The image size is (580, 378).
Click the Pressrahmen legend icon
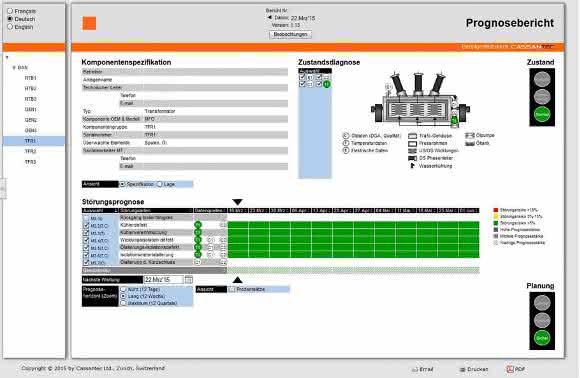coord(412,144)
